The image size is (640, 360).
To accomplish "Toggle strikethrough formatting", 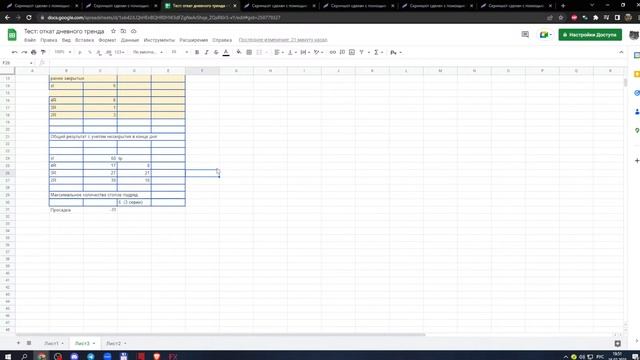I will pos(216,52).
